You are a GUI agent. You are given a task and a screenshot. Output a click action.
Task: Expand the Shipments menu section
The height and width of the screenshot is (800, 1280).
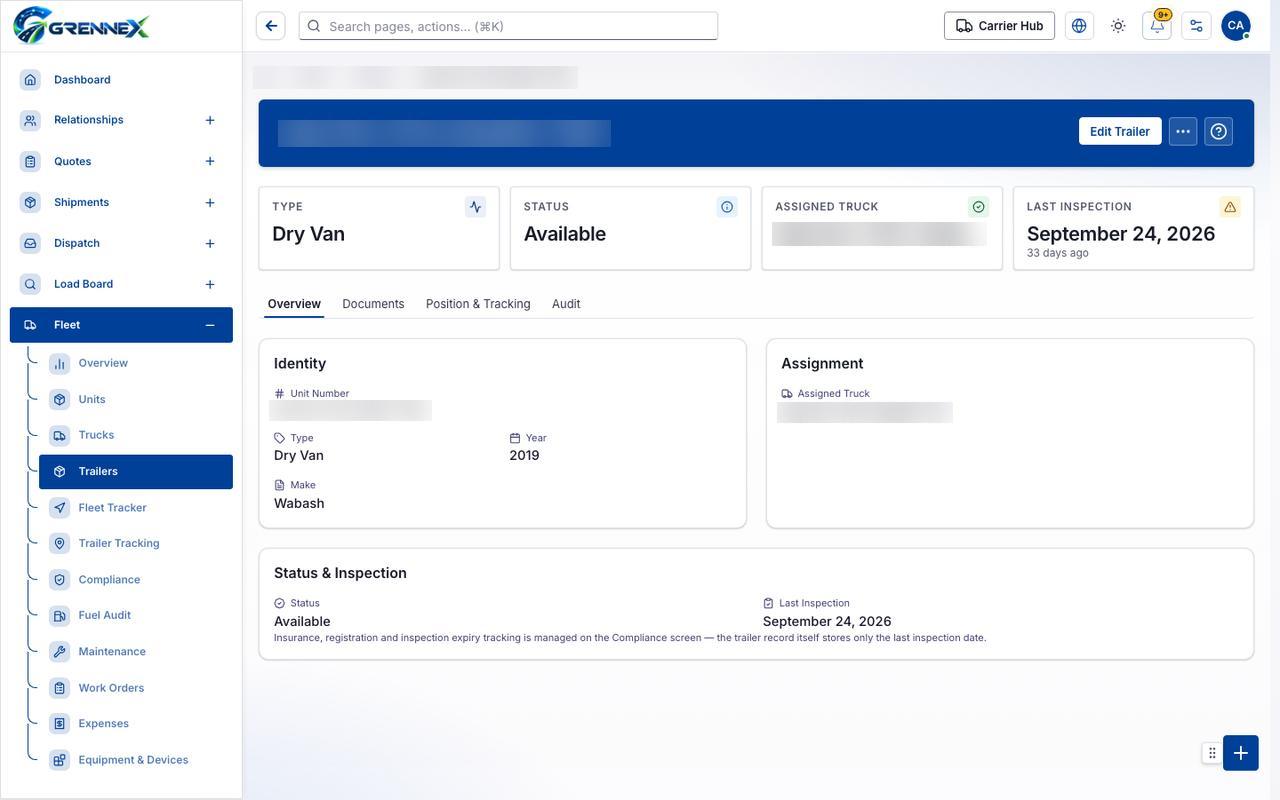click(x=210, y=203)
